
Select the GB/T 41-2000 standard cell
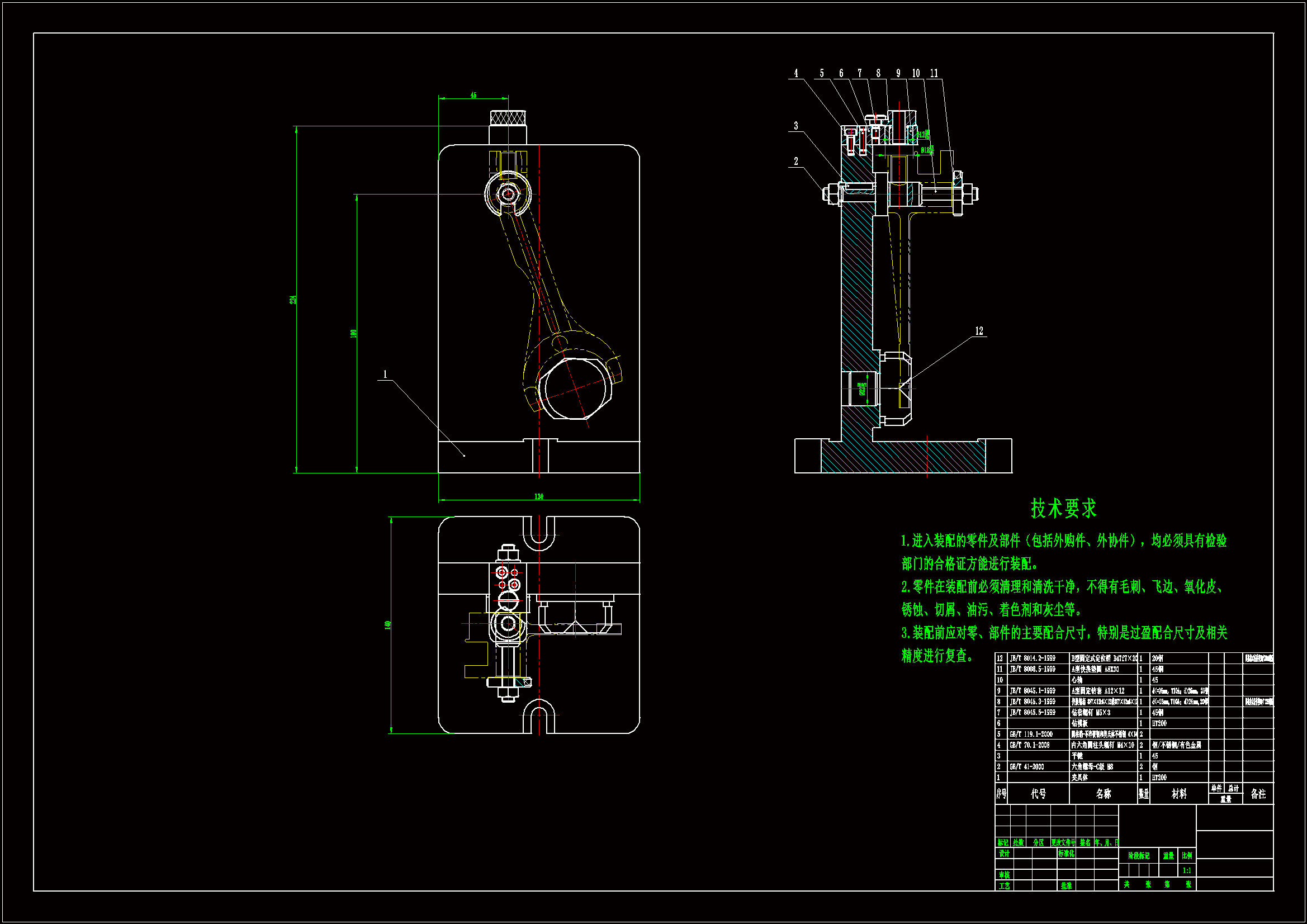click(1027, 767)
